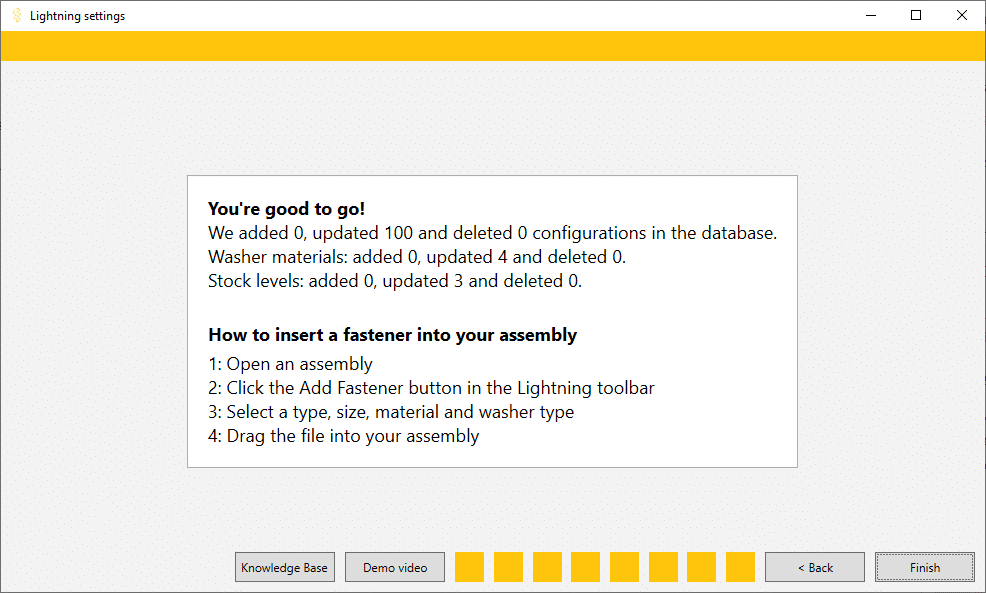Click the fifth yellow progress square
The width and height of the screenshot is (986, 593).
click(x=624, y=567)
